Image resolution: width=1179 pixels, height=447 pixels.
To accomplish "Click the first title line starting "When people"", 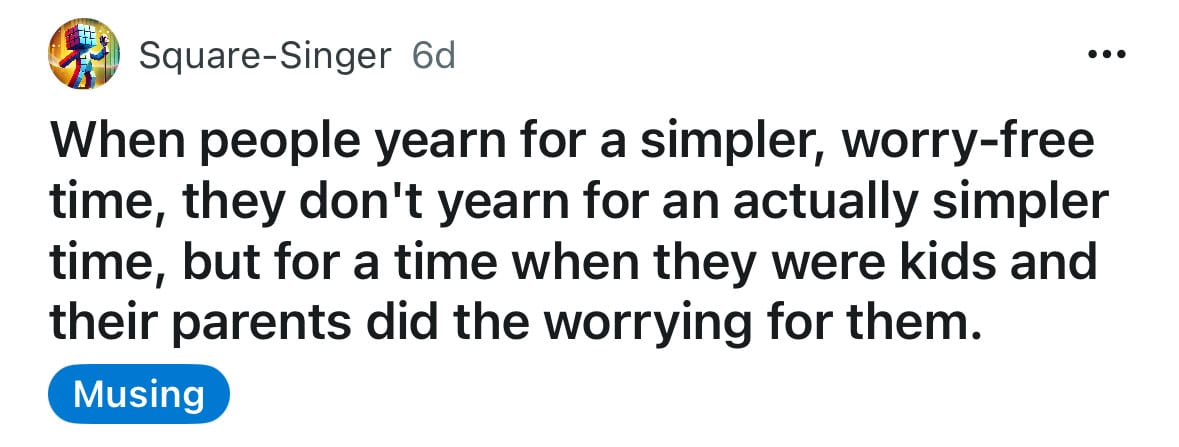I will [x=571, y=143].
